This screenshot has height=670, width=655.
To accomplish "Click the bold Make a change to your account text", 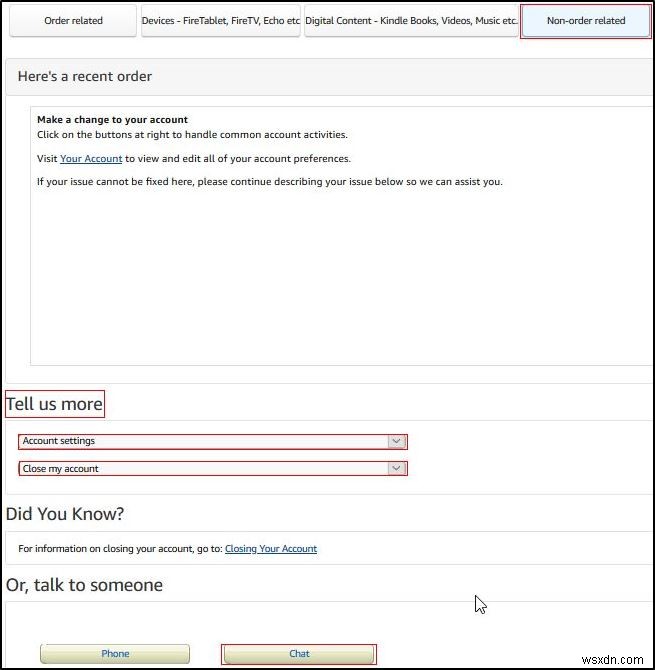I will tap(112, 120).
